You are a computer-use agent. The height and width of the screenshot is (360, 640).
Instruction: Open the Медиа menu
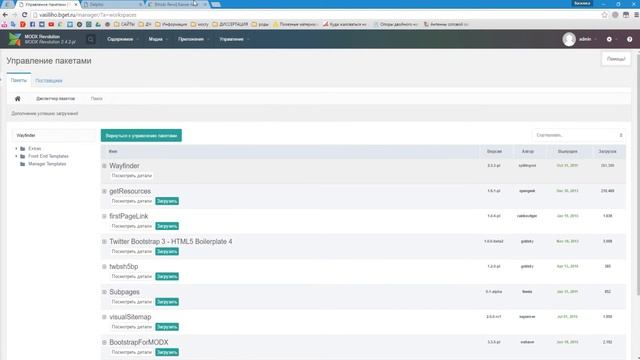pyautogui.click(x=158, y=39)
